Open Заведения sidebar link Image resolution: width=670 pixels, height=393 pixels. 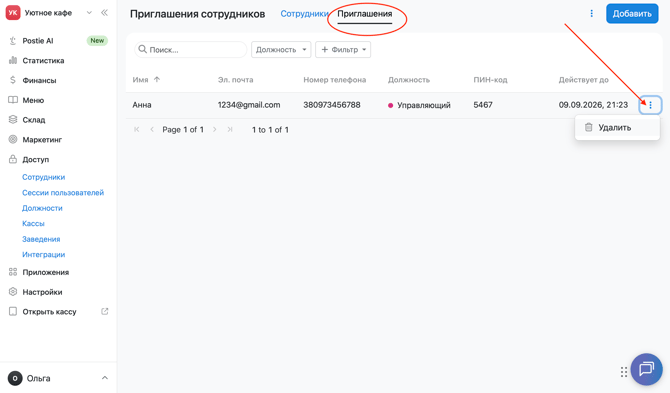click(41, 239)
